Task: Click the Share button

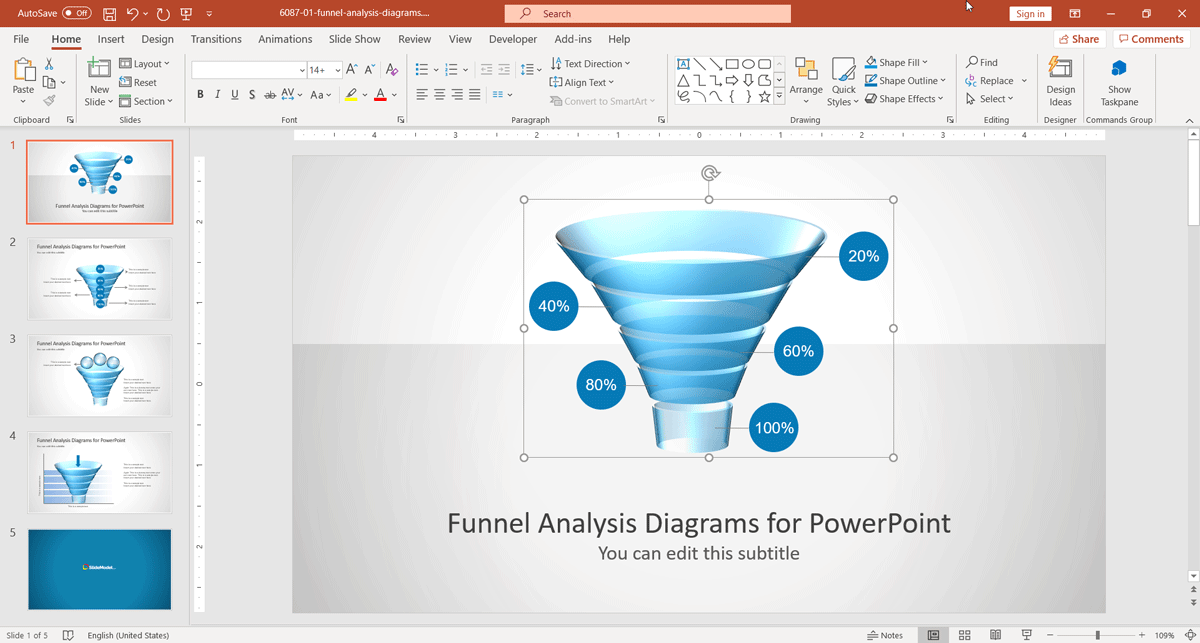Action: [x=1078, y=39]
